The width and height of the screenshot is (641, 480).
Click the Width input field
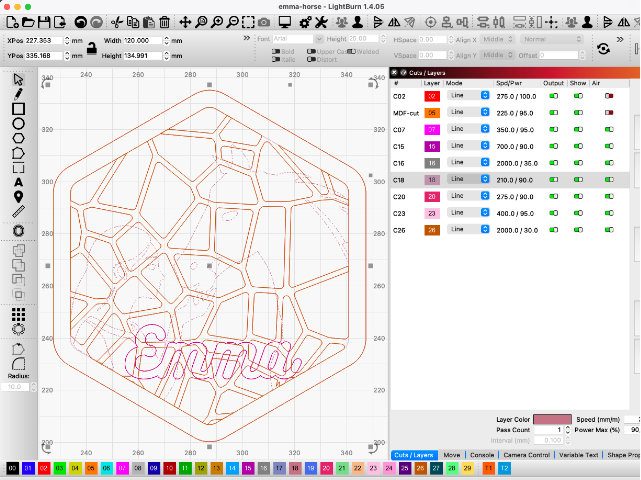[x=143, y=40]
